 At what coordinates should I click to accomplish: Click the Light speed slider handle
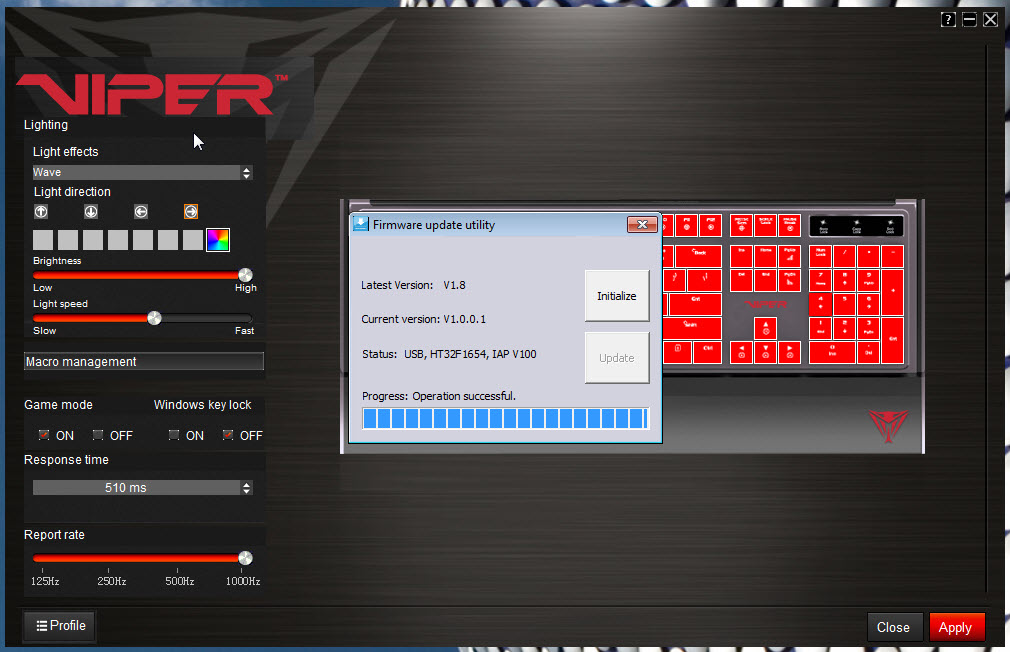(154, 318)
